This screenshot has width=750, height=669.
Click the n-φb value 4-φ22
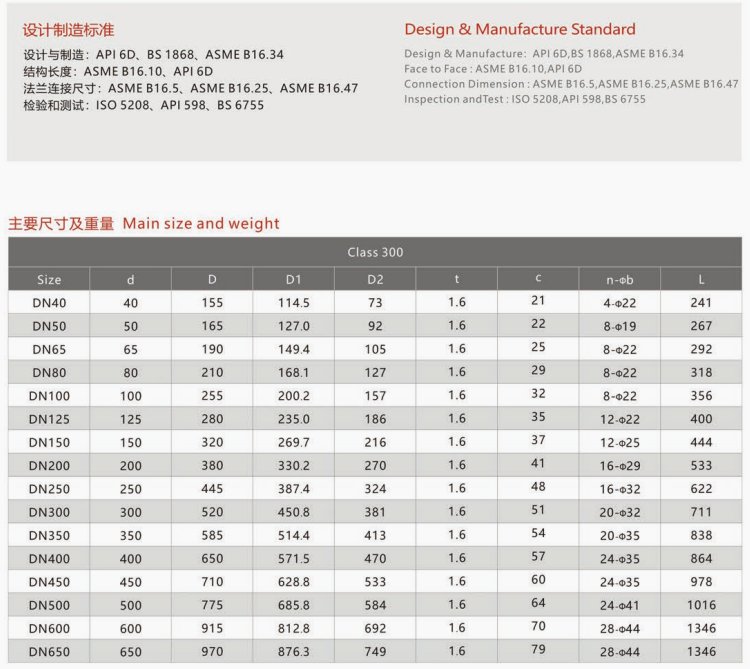[620, 303]
